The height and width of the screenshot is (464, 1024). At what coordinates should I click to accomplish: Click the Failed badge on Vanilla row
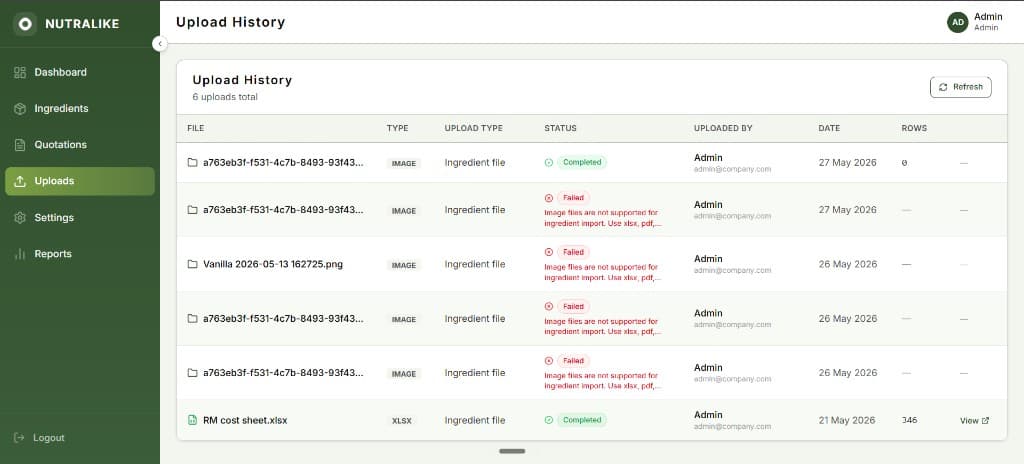click(x=573, y=252)
